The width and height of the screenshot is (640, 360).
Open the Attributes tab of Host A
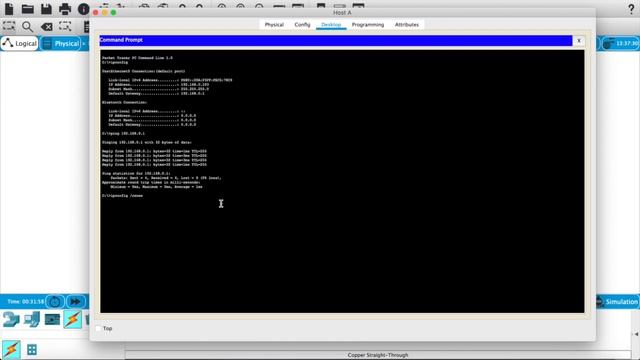tap(407, 24)
